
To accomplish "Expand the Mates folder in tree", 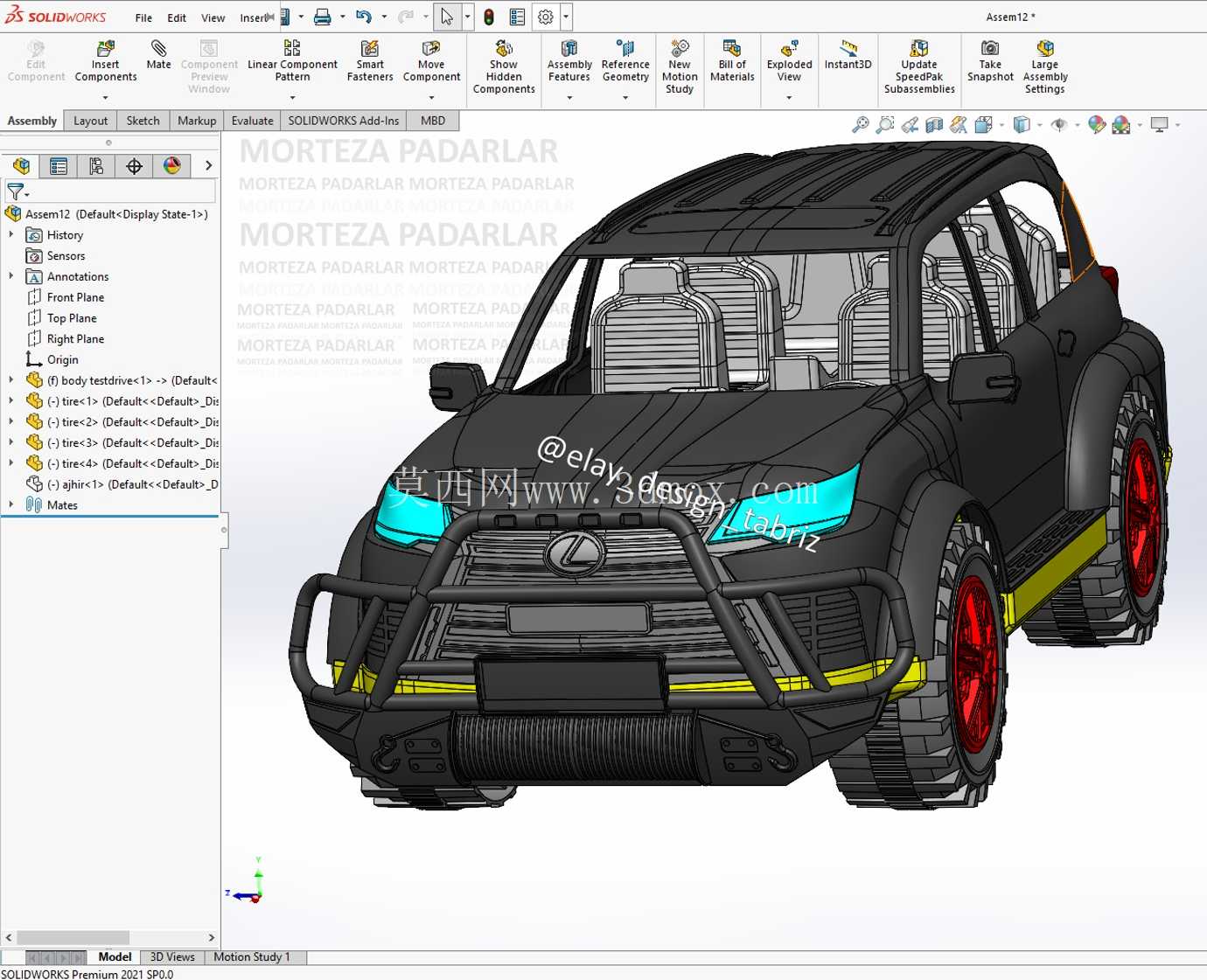I will click(x=10, y=504).
